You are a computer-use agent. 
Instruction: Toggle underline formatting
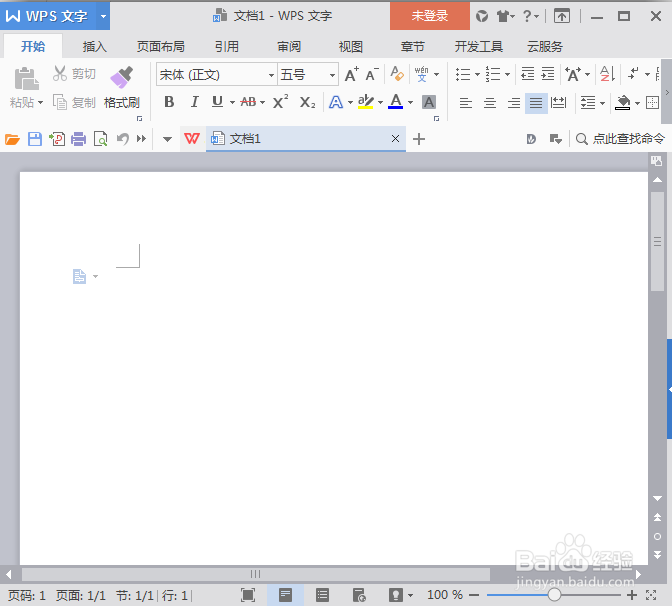click(218, 102)
